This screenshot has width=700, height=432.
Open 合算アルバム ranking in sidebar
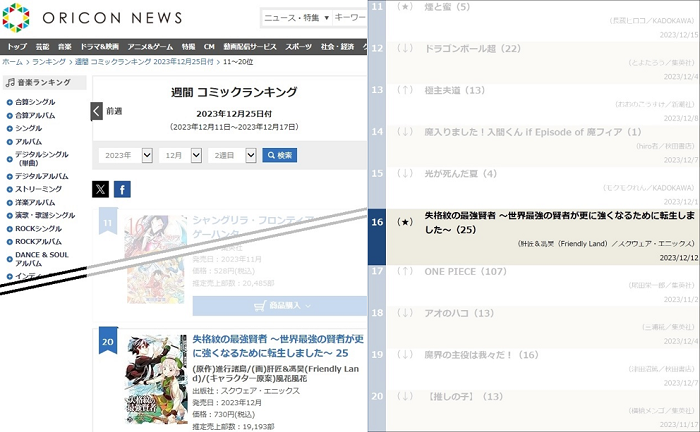(35, 115)
